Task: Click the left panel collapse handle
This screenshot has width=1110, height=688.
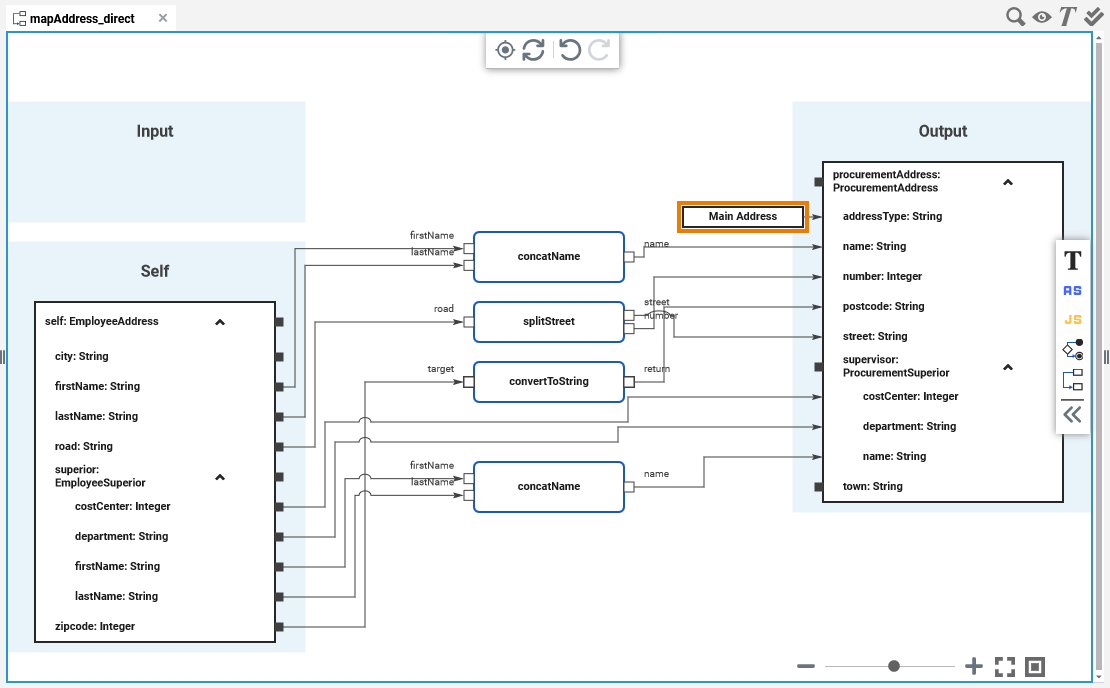Action: tap(3, 357)
